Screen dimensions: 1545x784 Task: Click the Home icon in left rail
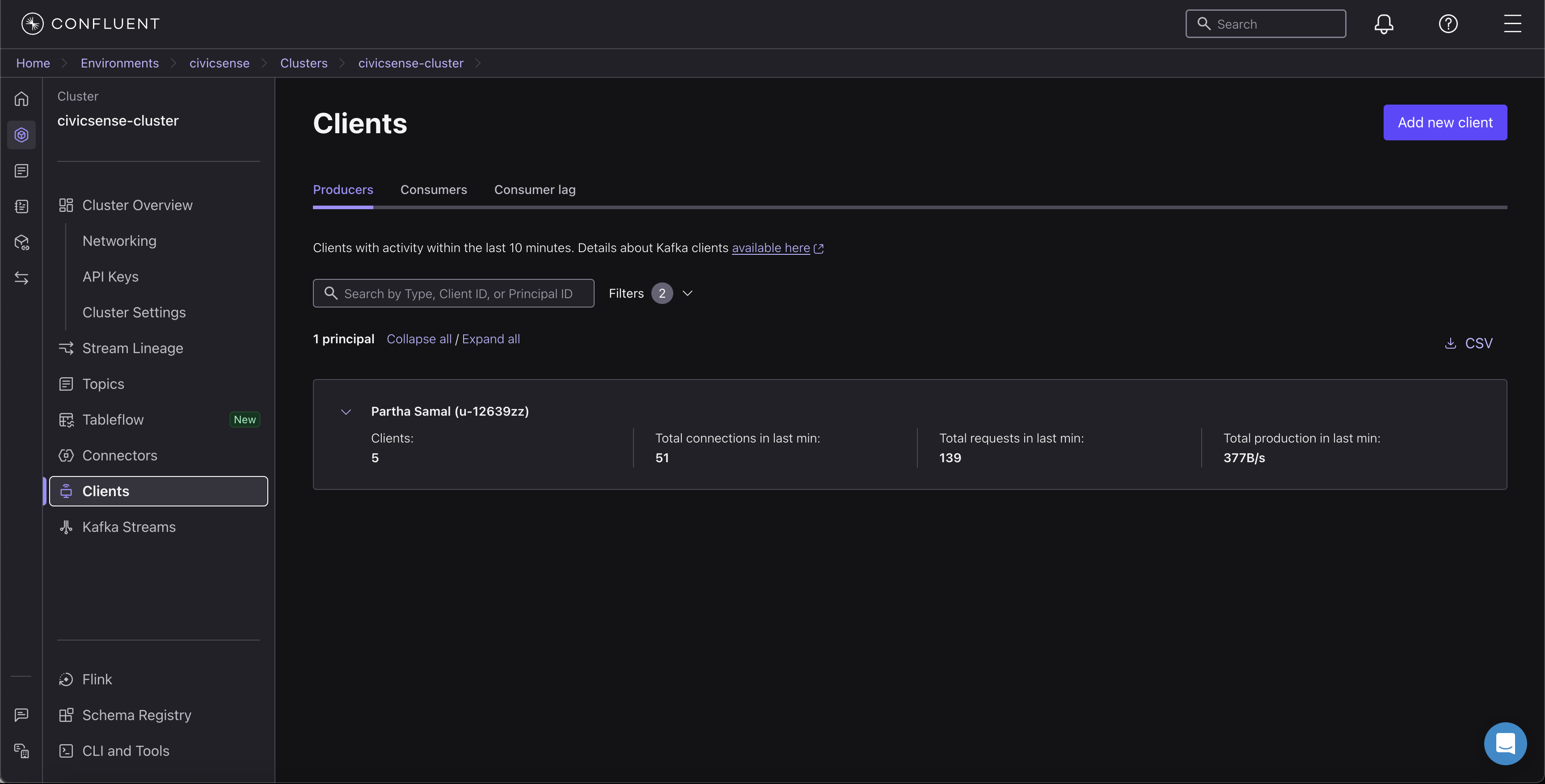point(21,99)
